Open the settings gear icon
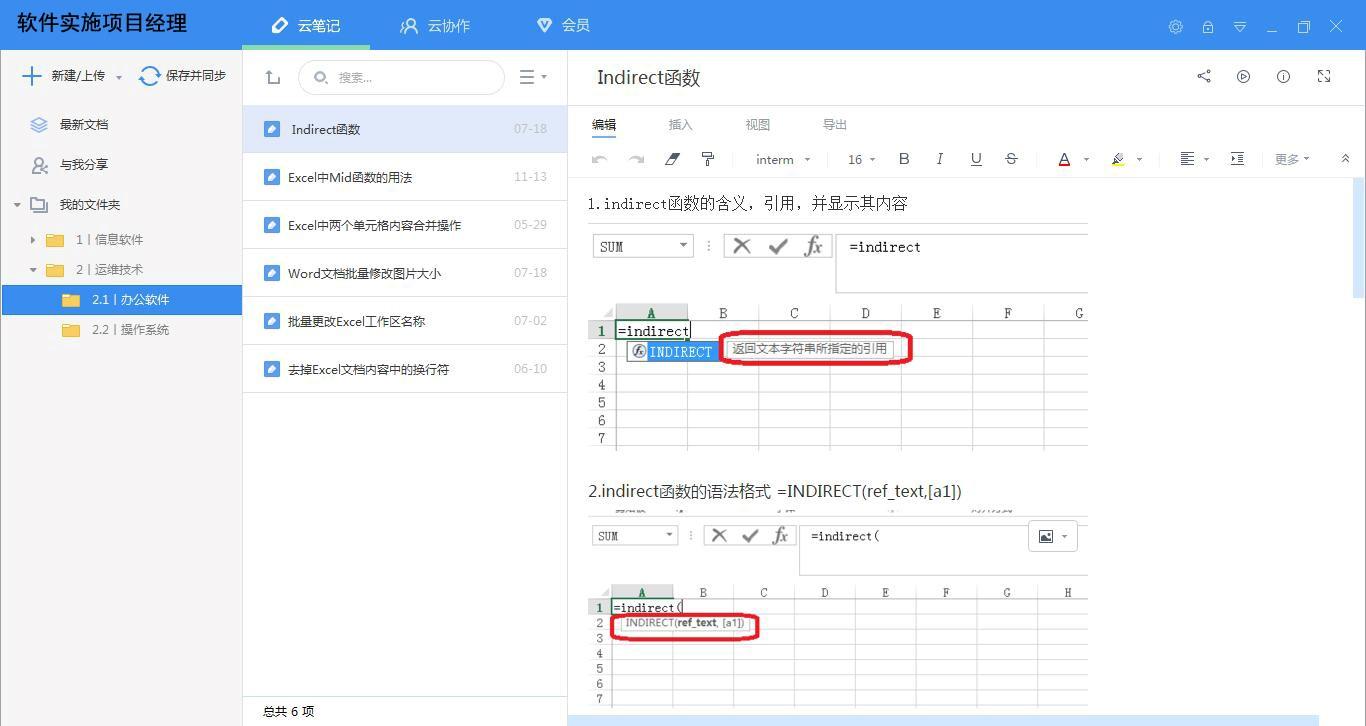 tap(1176, 27)
